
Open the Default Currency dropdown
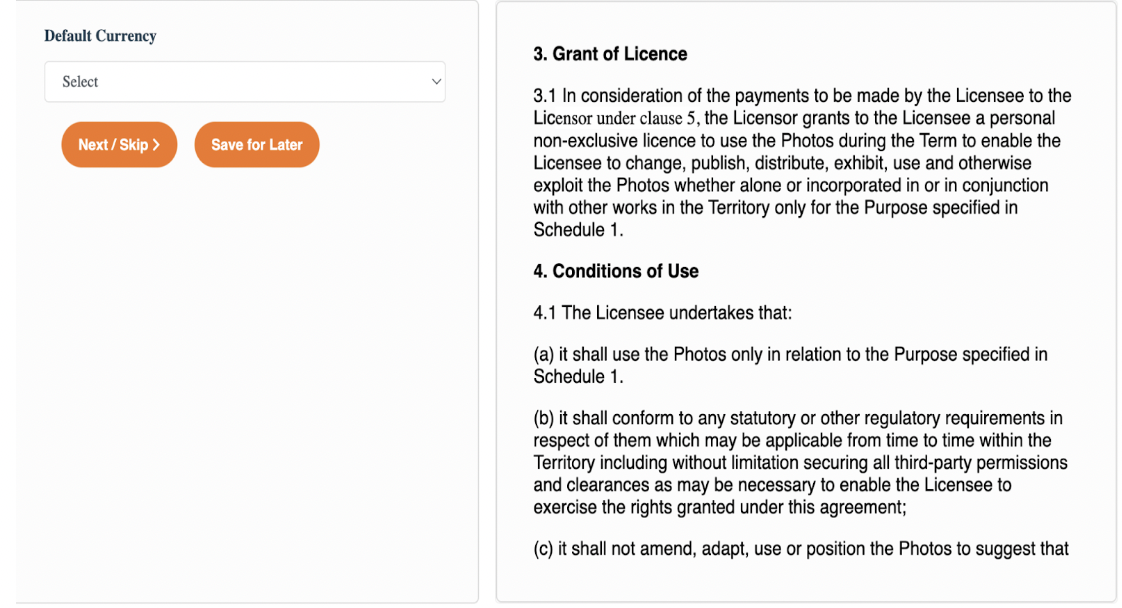click(x=245, y=82)
